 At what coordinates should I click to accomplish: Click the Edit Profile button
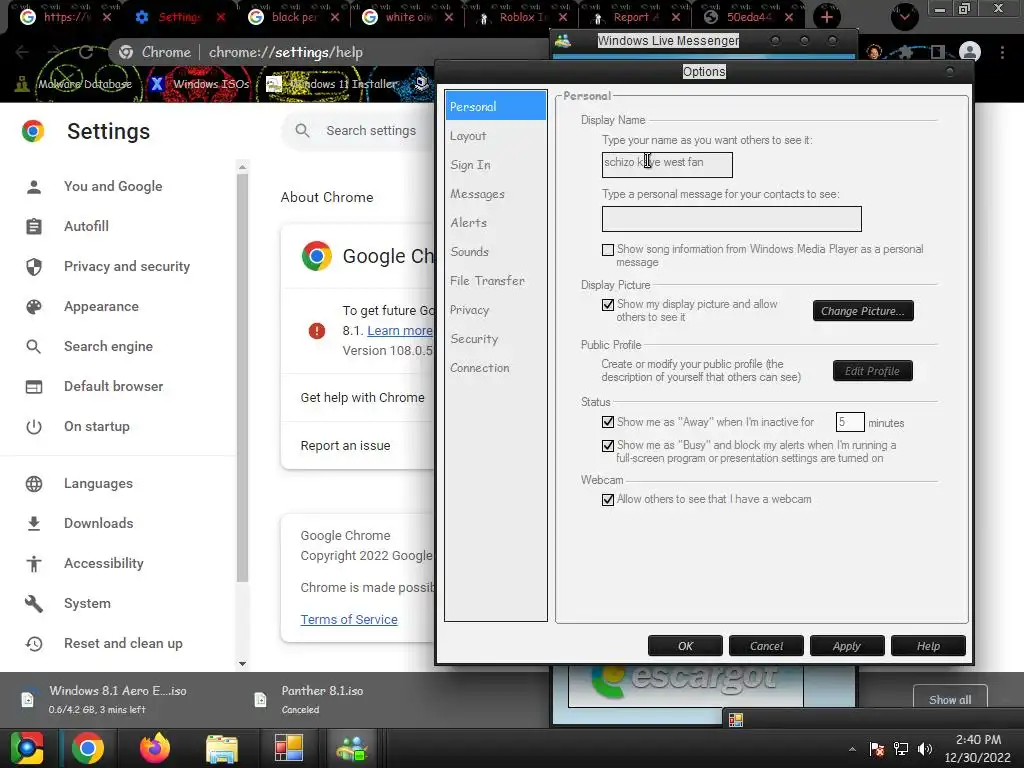point(872,371)
